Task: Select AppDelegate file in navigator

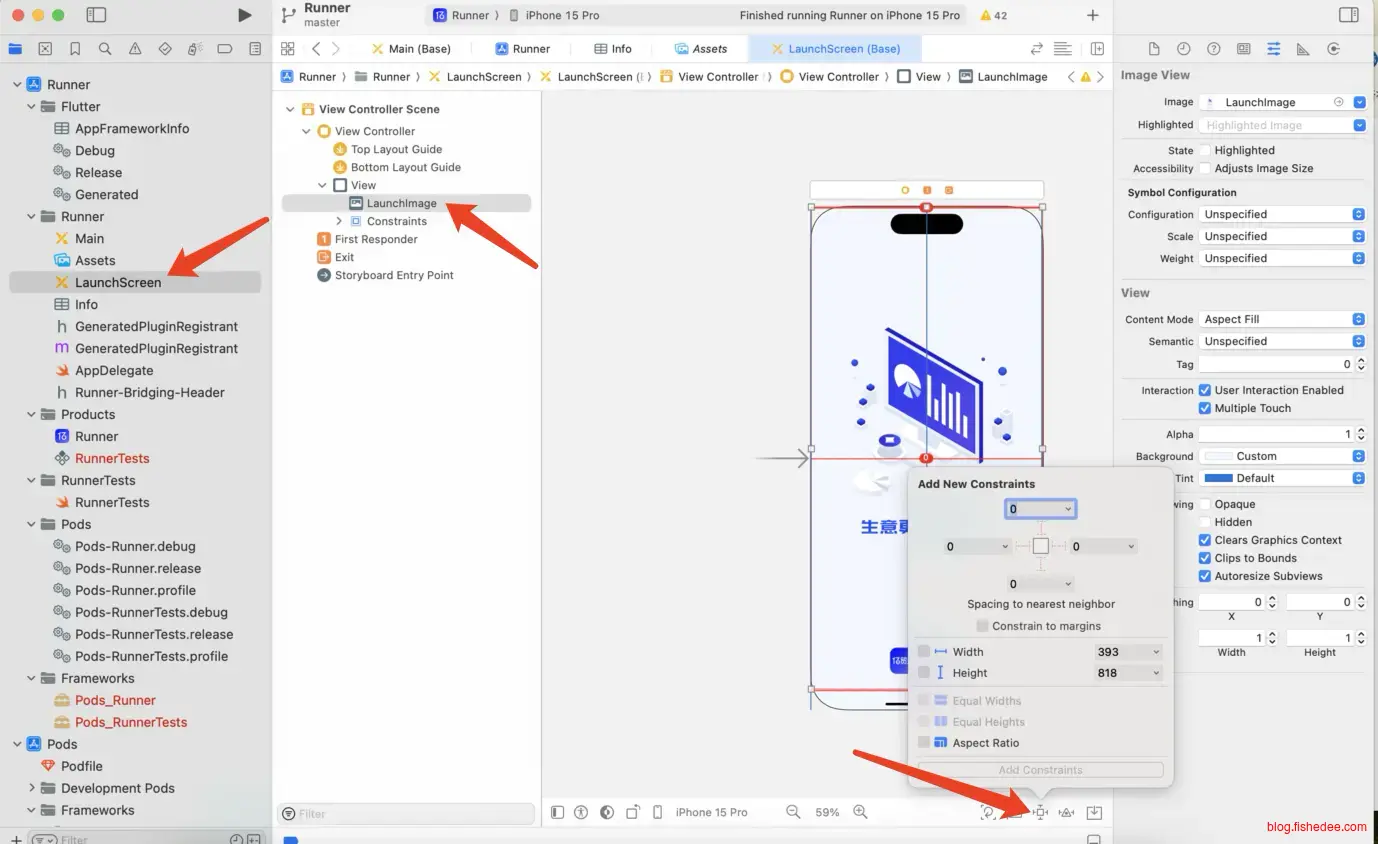Action: coord(114,370)
